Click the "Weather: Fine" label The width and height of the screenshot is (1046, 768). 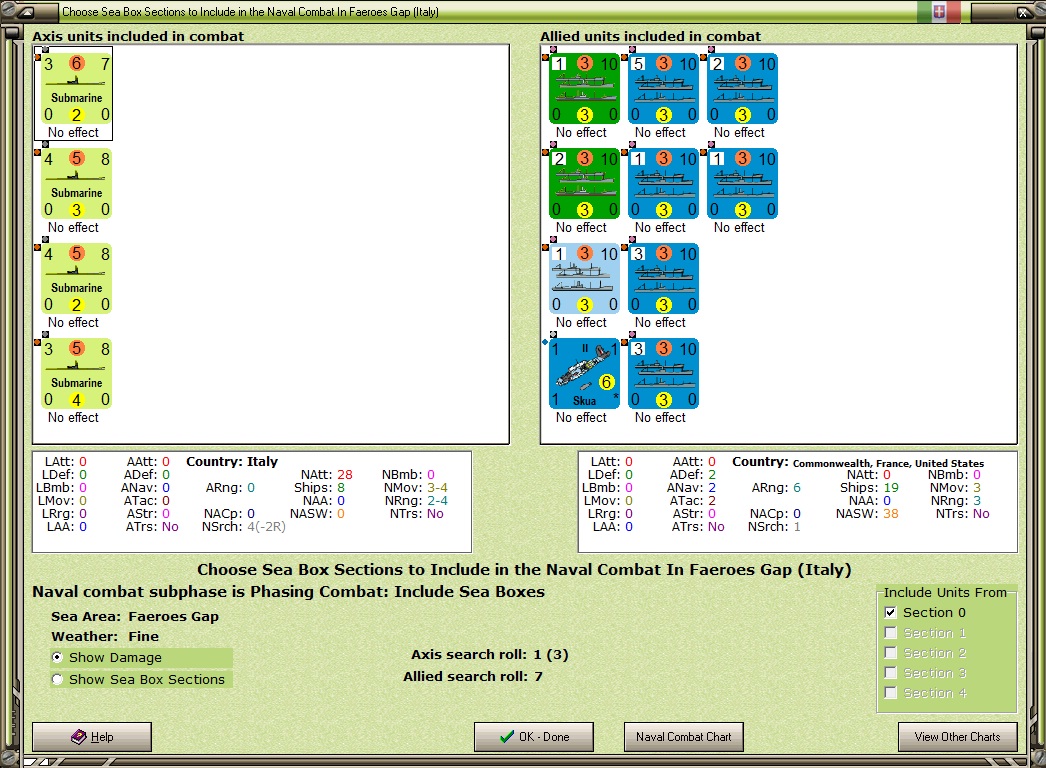(x=105, y=637)
